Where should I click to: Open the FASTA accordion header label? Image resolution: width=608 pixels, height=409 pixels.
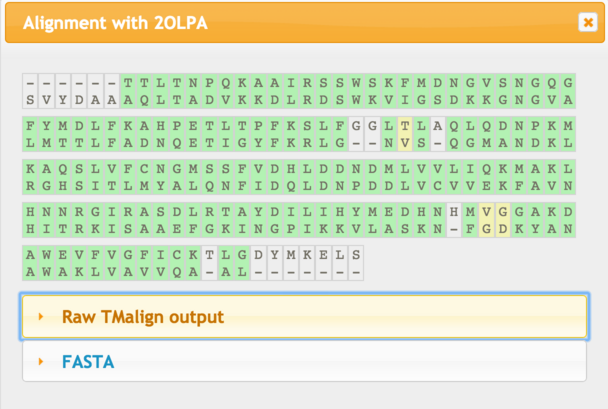pyautogui.click(x=89, y=361)
